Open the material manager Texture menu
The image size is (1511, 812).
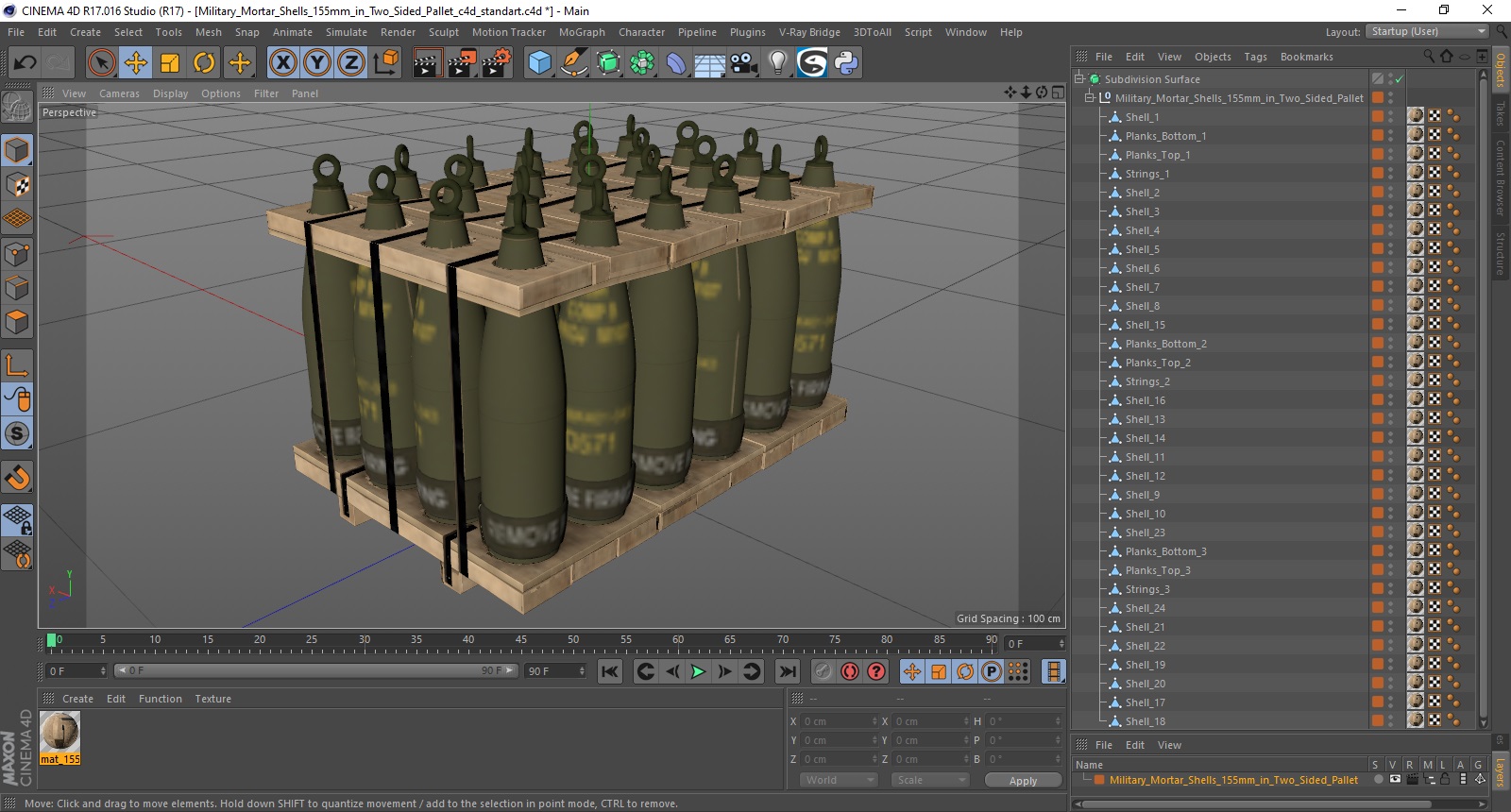(x=212, y=699)
